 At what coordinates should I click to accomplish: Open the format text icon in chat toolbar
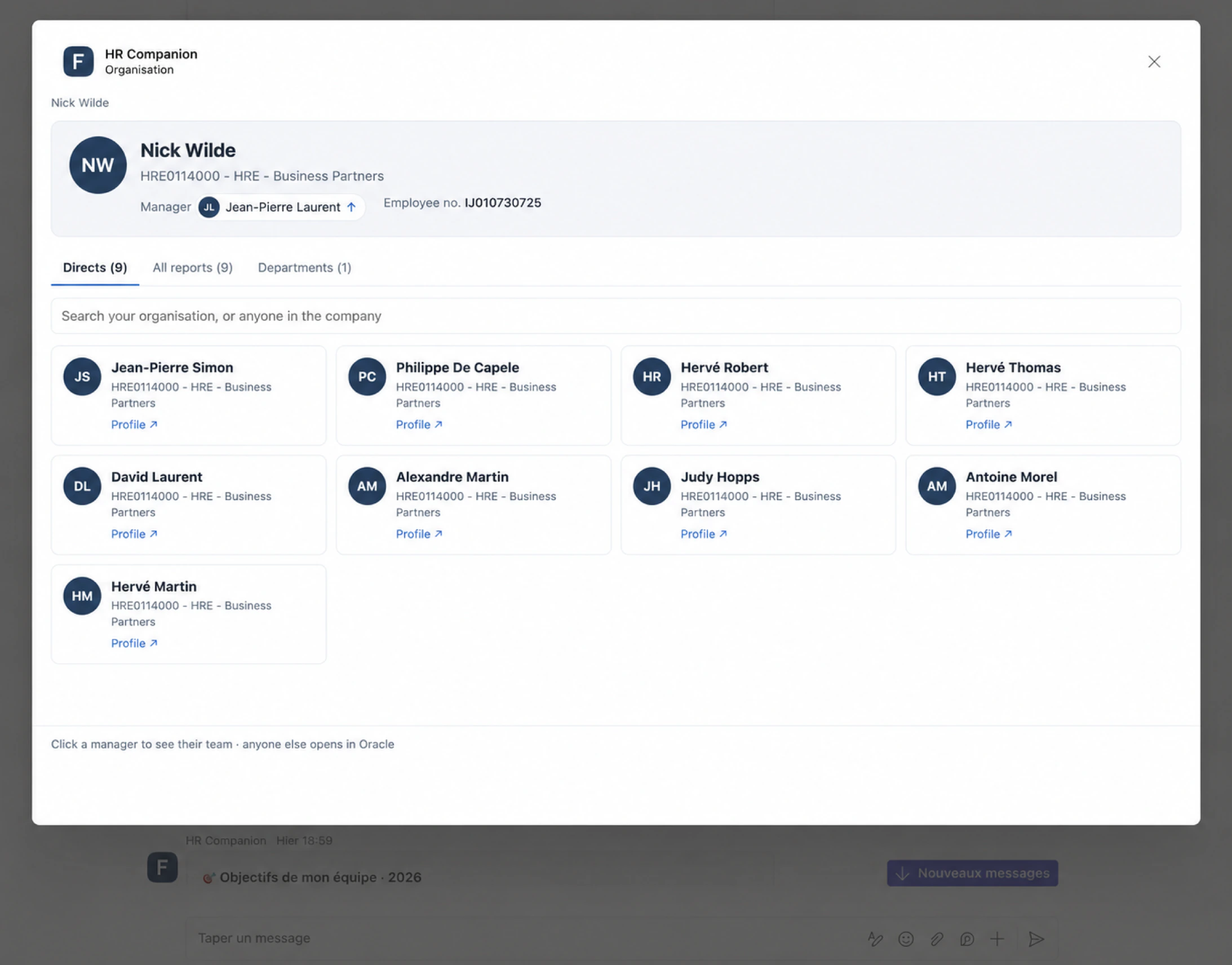(875, 939)
